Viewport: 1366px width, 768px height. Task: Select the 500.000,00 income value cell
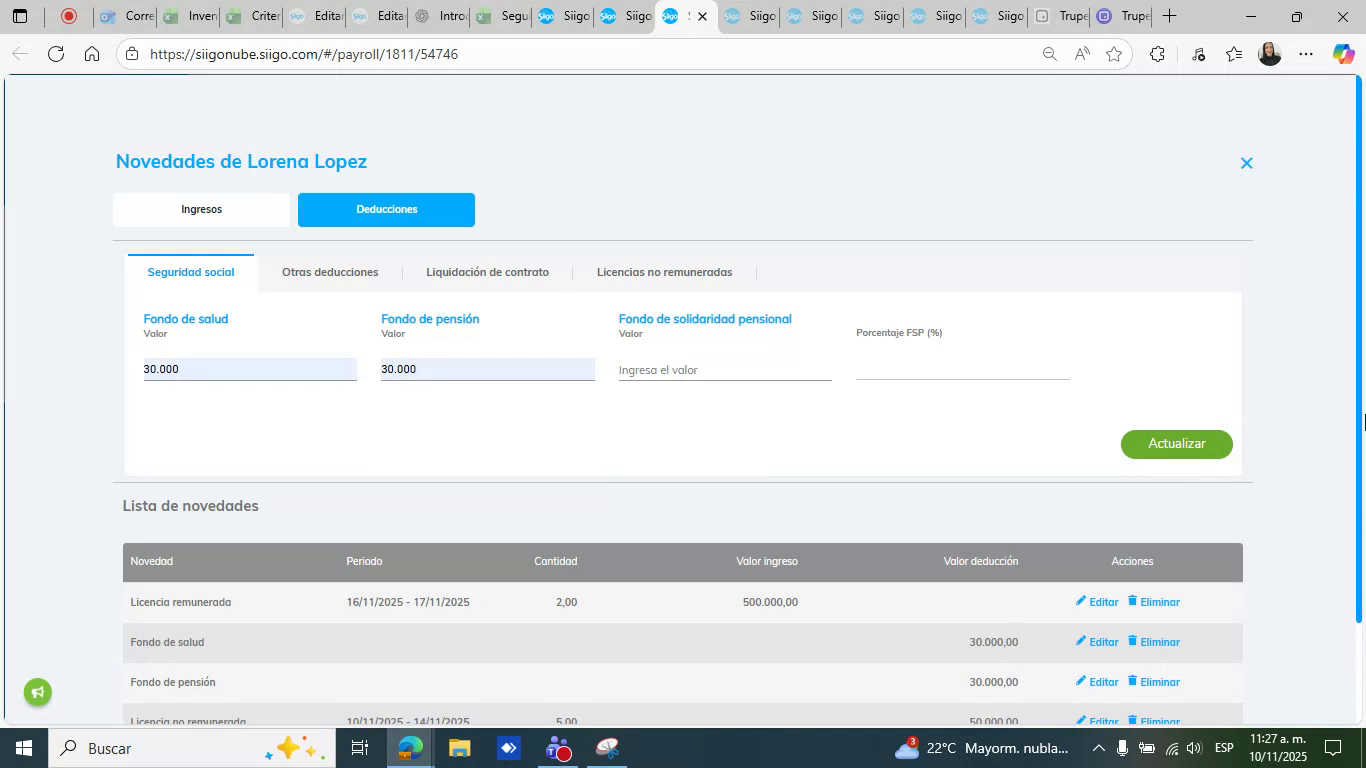tap(770, 602)
